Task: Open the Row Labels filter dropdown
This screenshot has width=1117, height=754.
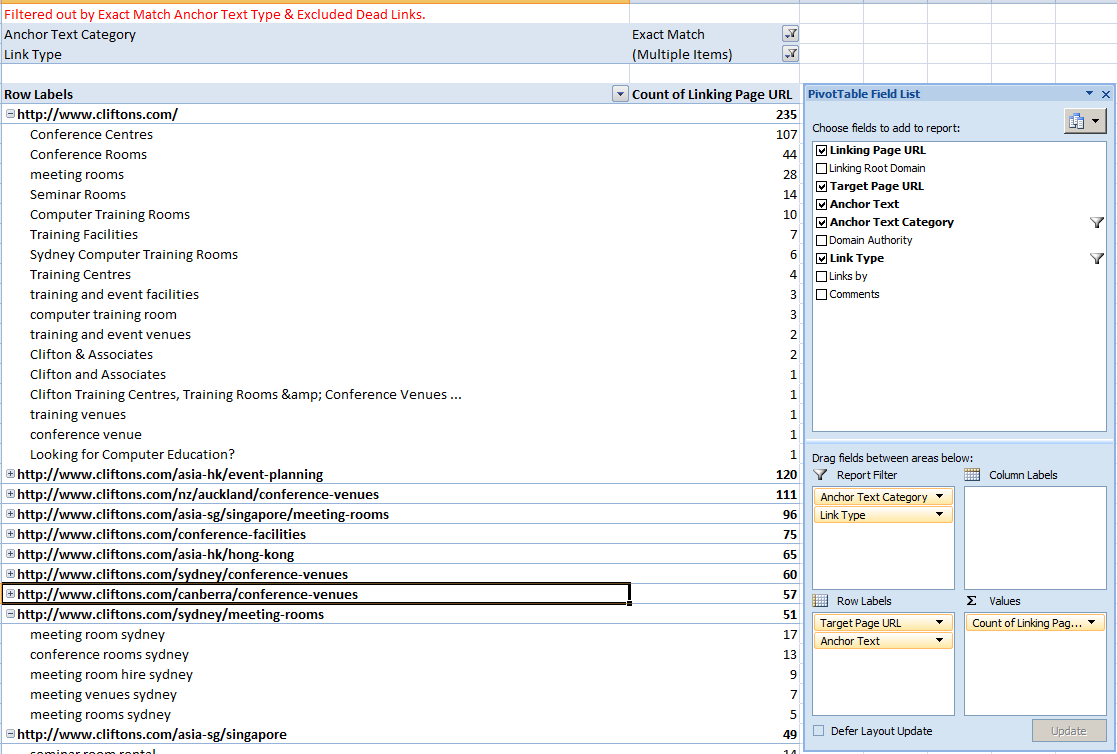Action: pos(619,94)
